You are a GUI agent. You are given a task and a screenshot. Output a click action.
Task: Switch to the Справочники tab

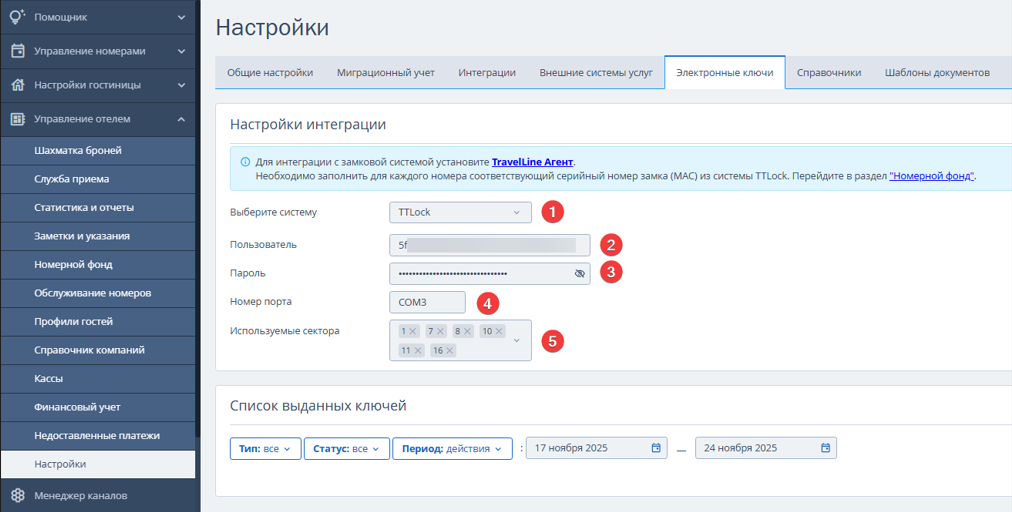[829, 73]
